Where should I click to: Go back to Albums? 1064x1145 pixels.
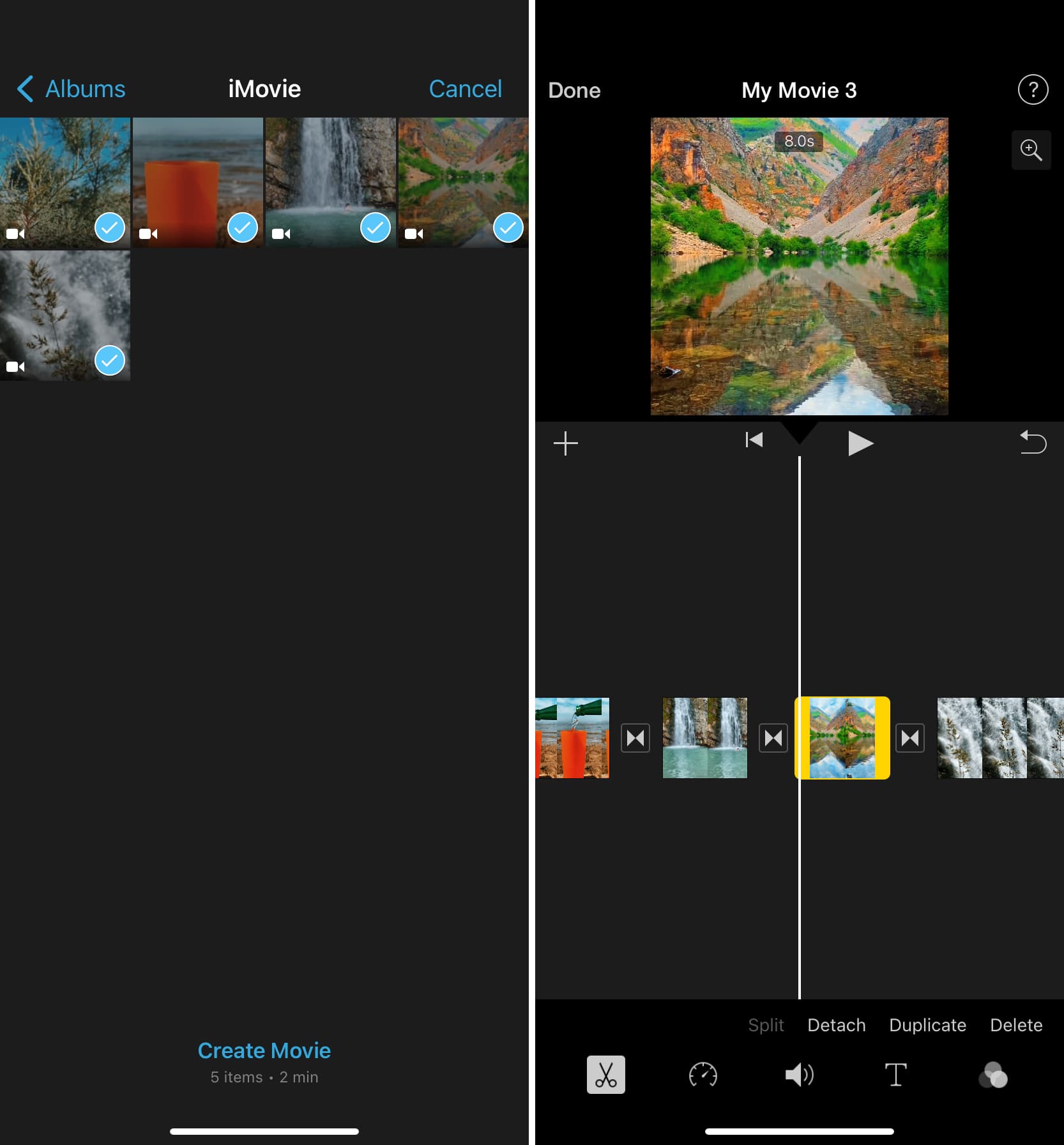pos(72,89)
